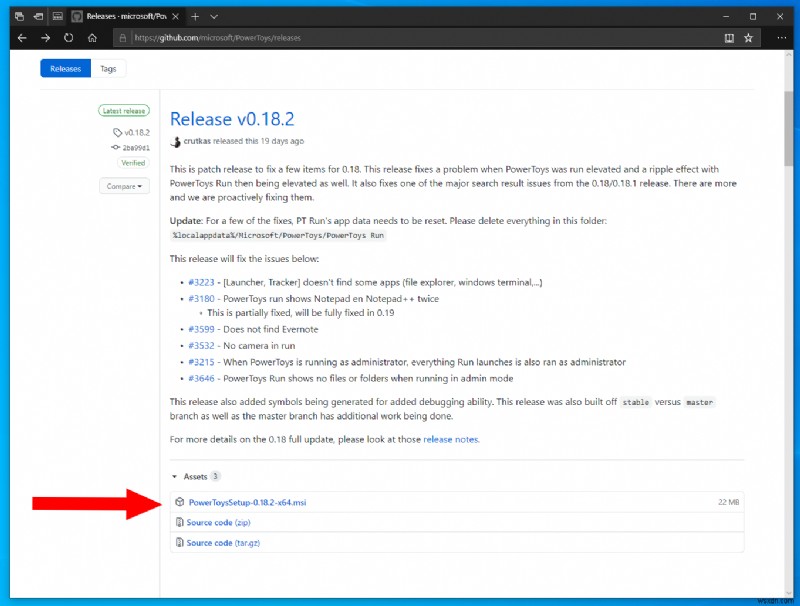This screenshot has width=800, height=606.
Task: Click the Verified signature badge
Action: [133, 163]
